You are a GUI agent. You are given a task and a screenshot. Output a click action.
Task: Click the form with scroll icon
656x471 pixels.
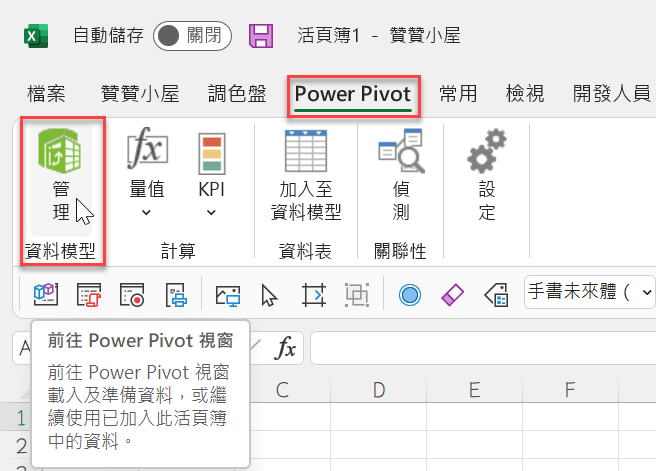point(89,295)
